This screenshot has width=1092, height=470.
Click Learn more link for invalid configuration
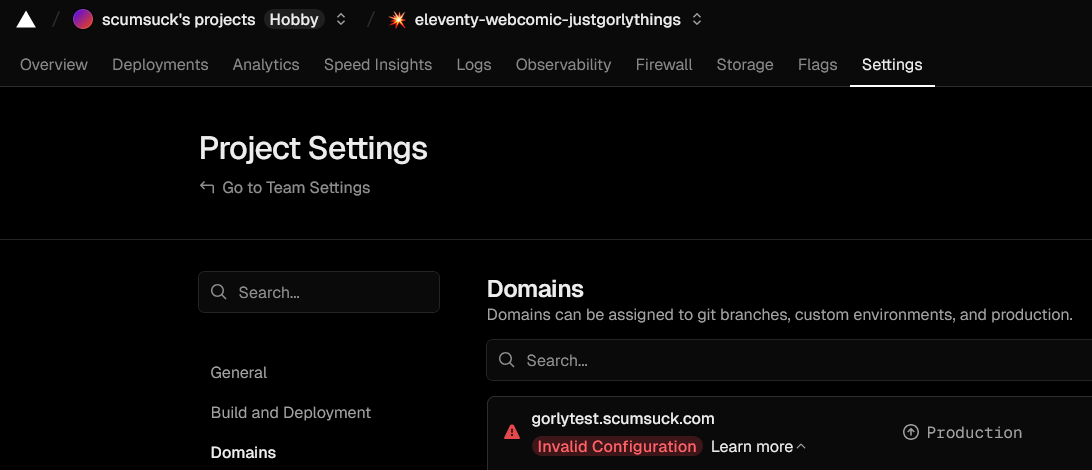(x=751, y=446)
